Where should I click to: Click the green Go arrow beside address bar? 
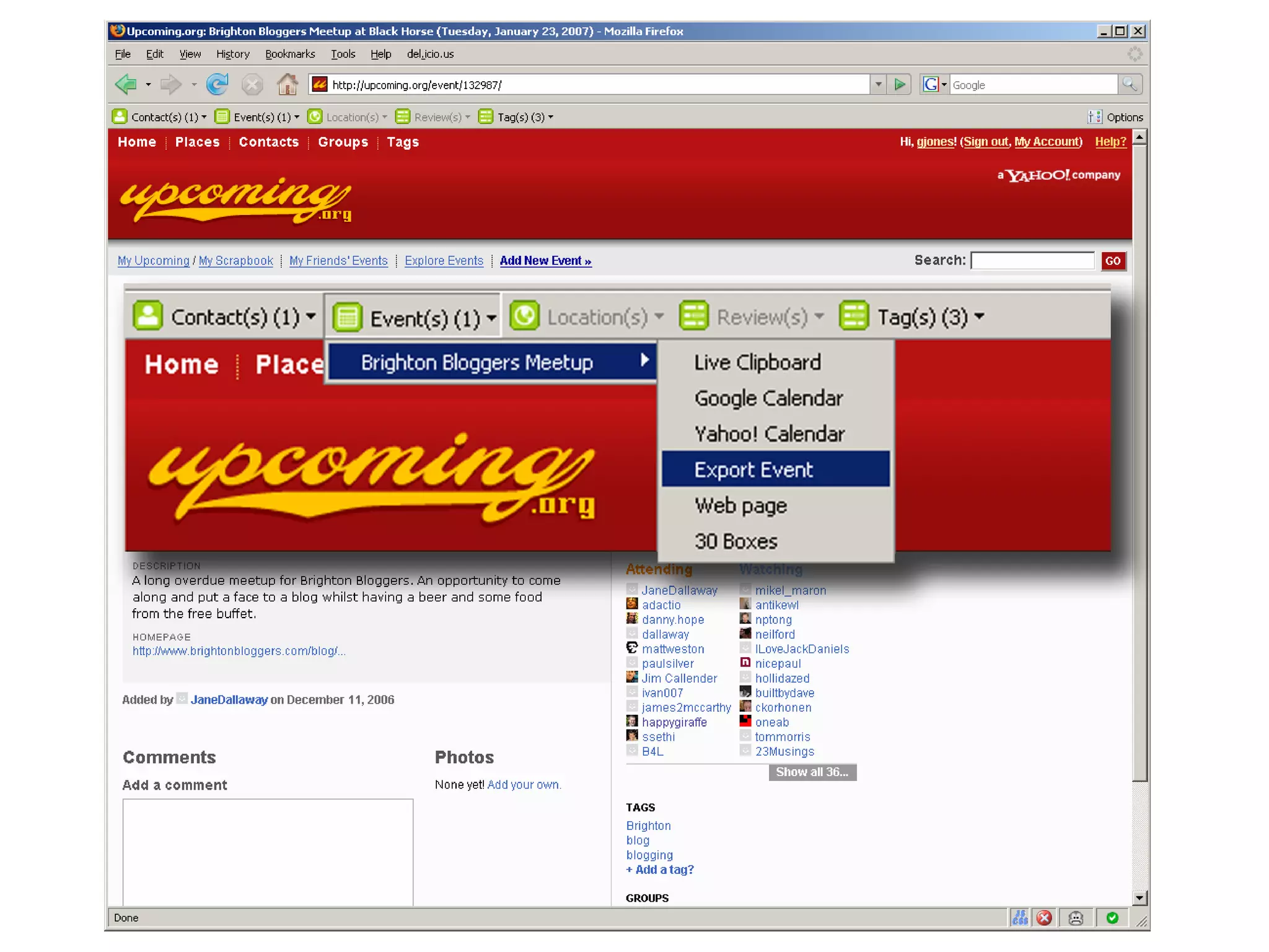[899, 84]
